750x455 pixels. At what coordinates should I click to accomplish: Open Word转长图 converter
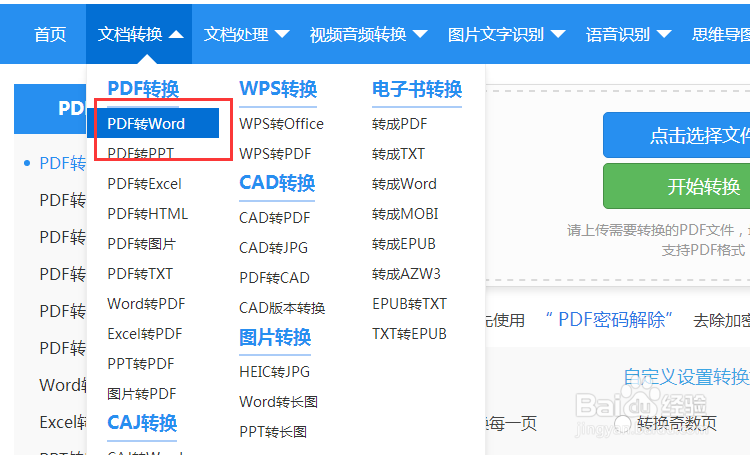click(x=278, y=402)
